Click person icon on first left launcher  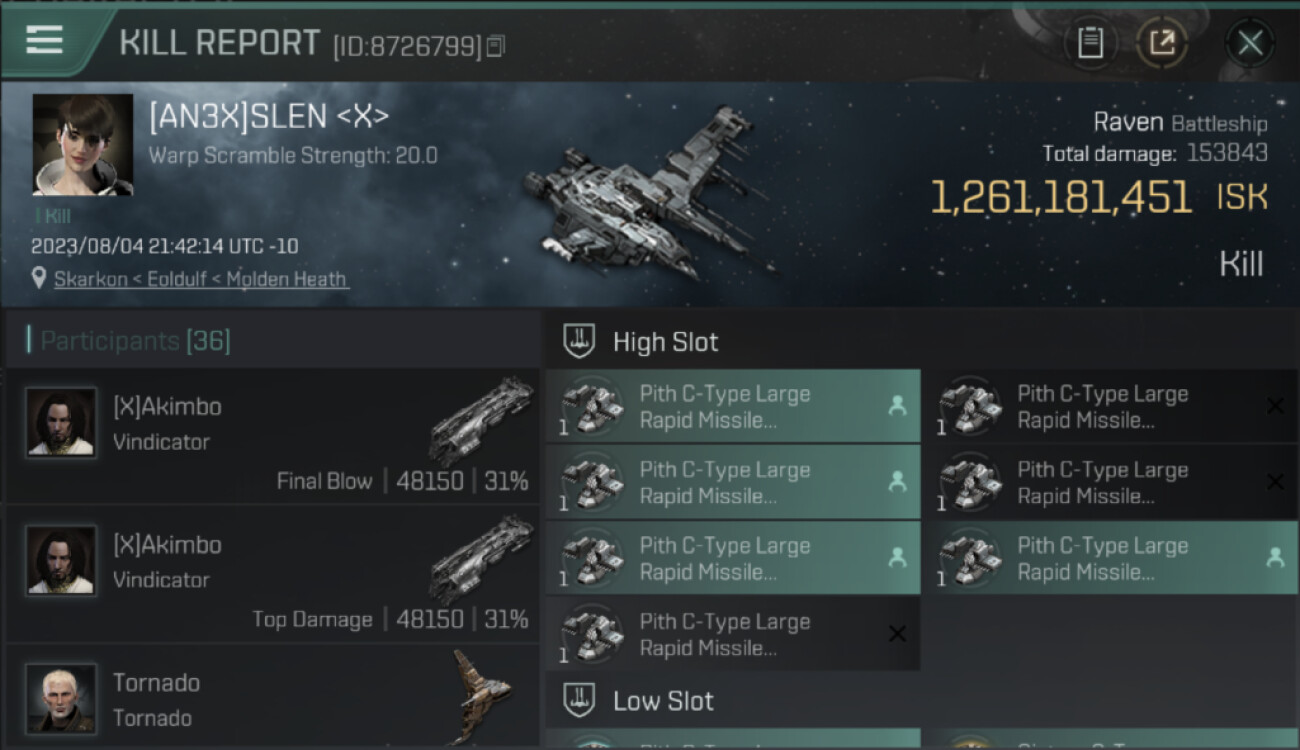[x=897, y=406]
